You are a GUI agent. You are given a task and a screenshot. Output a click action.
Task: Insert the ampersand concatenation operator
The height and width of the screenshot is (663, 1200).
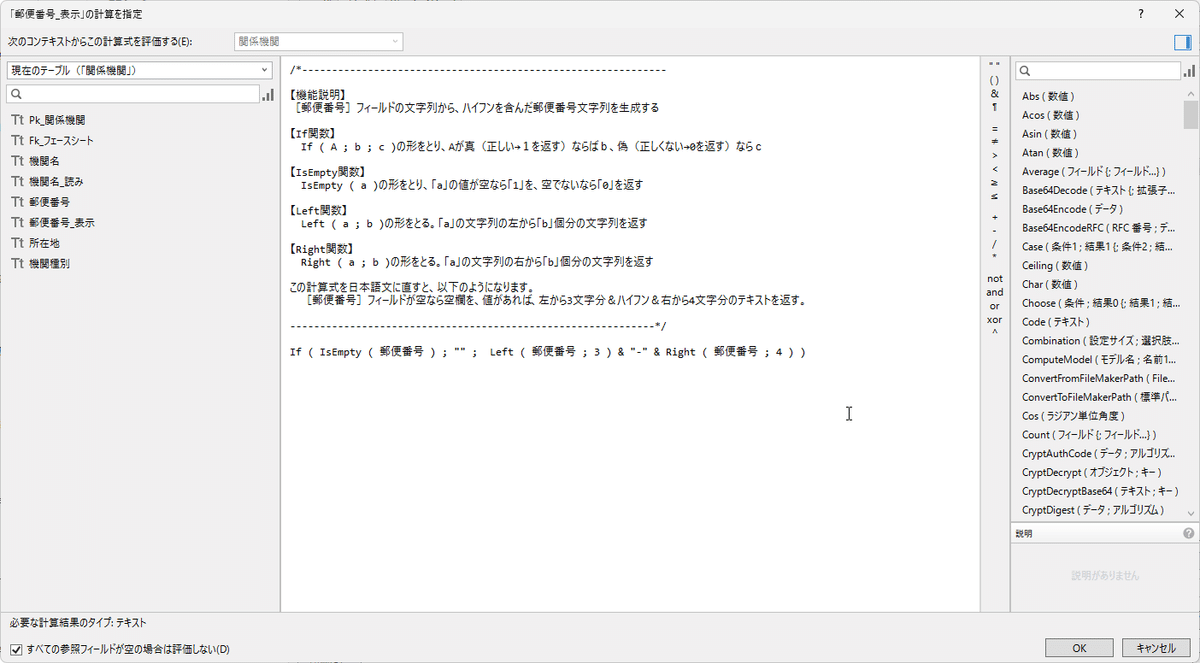pyautogui.click(x=994, y=93)
